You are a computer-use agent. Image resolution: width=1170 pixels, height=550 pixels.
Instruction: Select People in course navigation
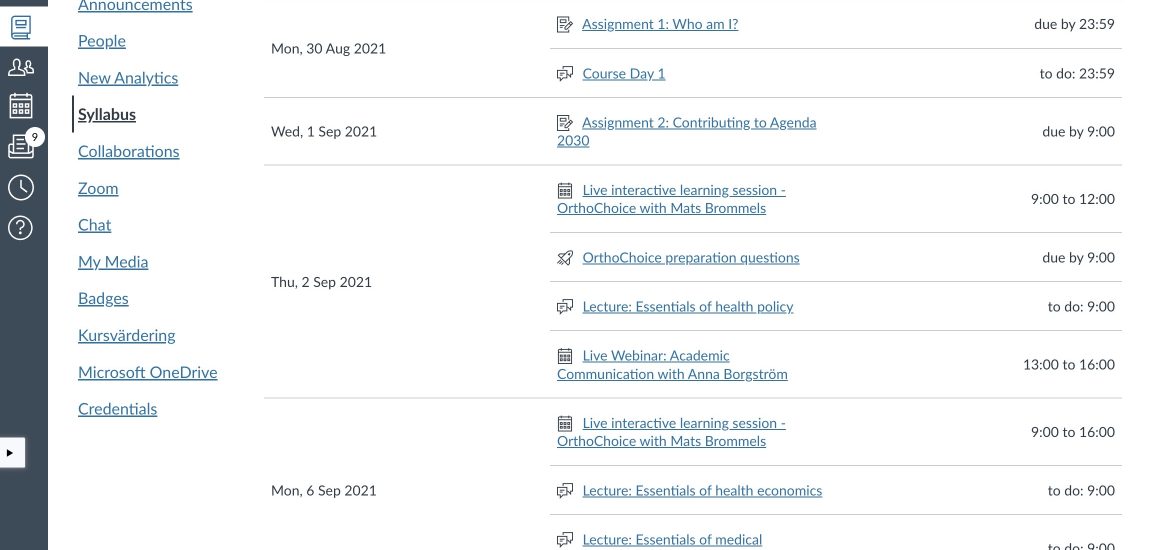pyautogui.click(x=101, y=41)
